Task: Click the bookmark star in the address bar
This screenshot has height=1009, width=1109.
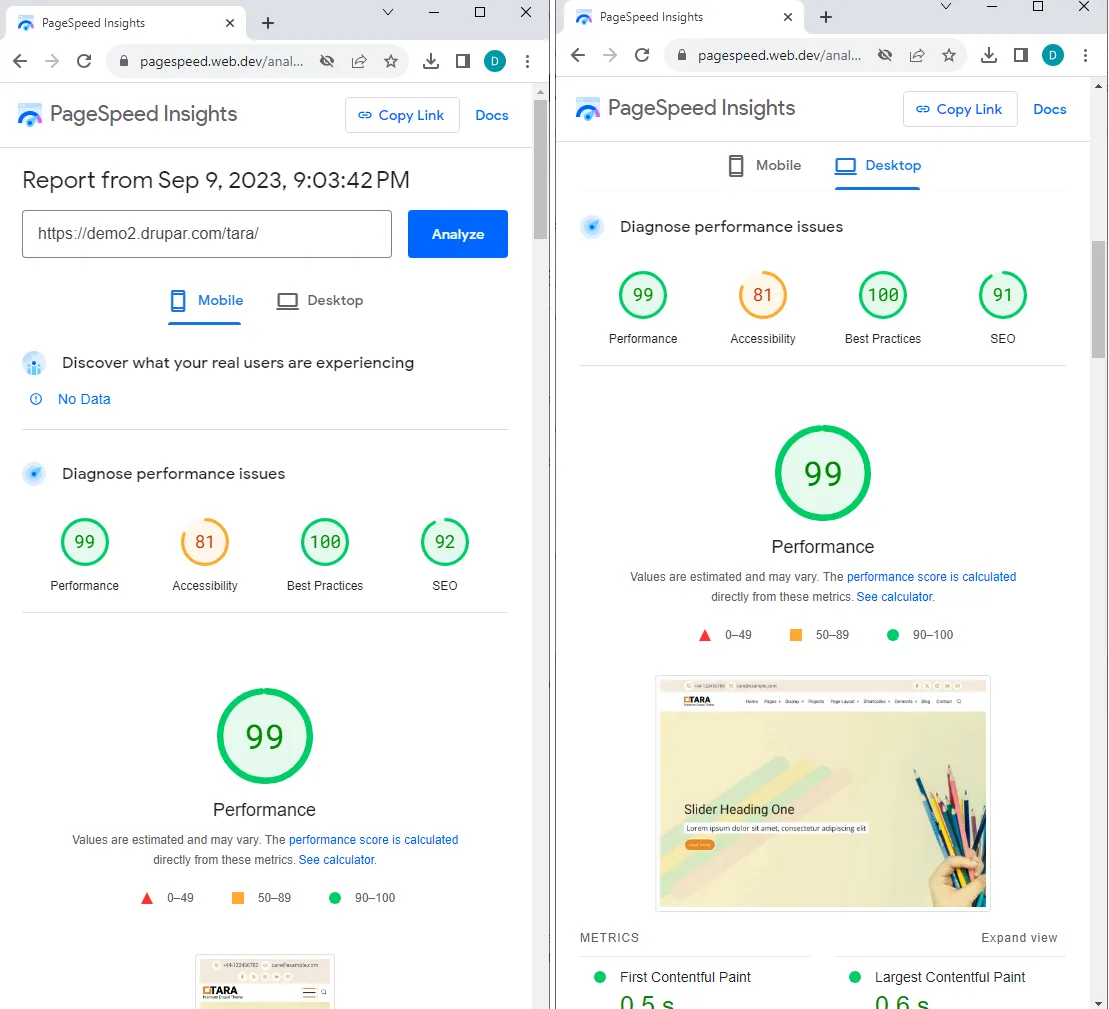Action: [391, 61]
